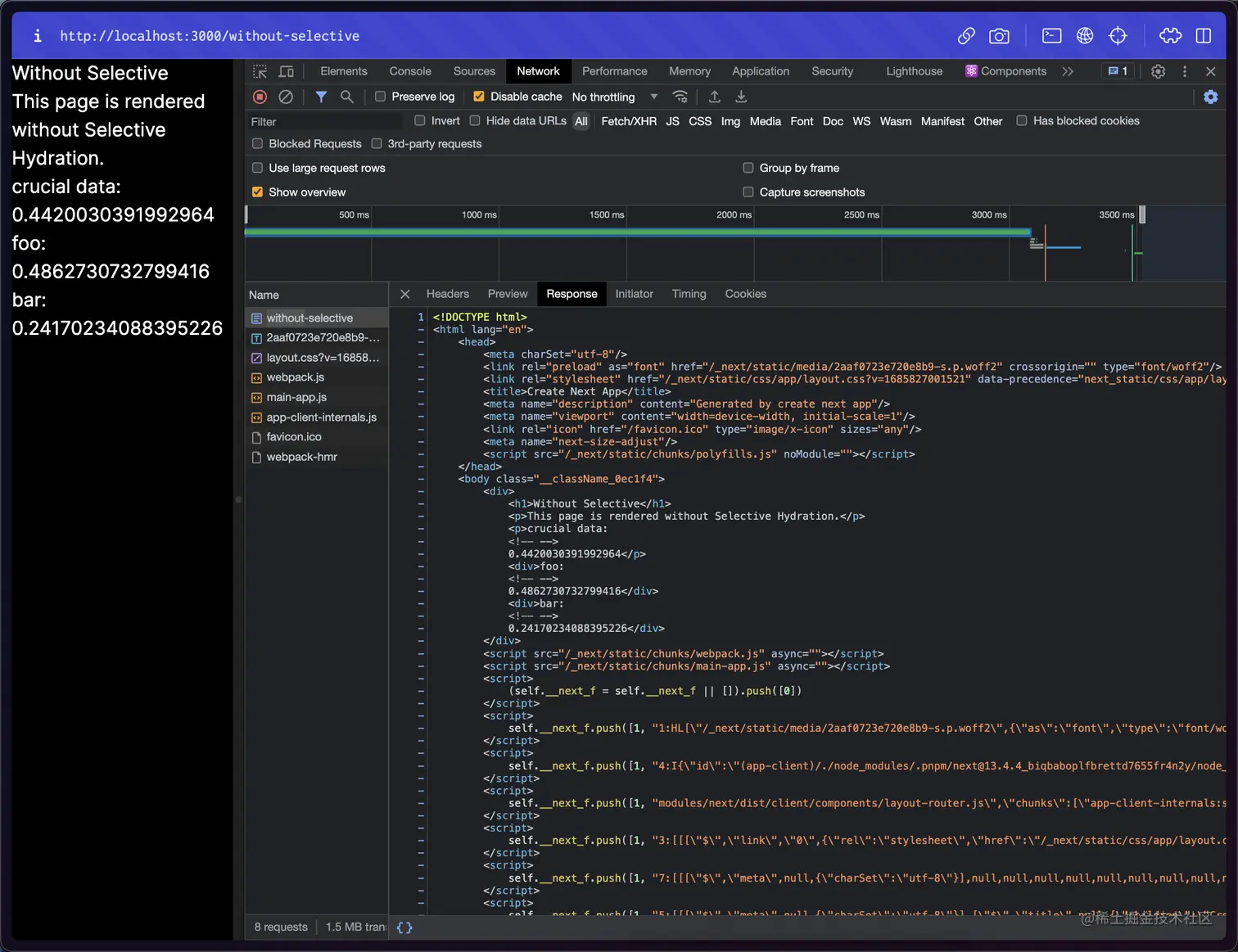This screenshot has width=1238, height=952.
Task: Turn off Show overview checkbox
Action: (x=258, y=192)
